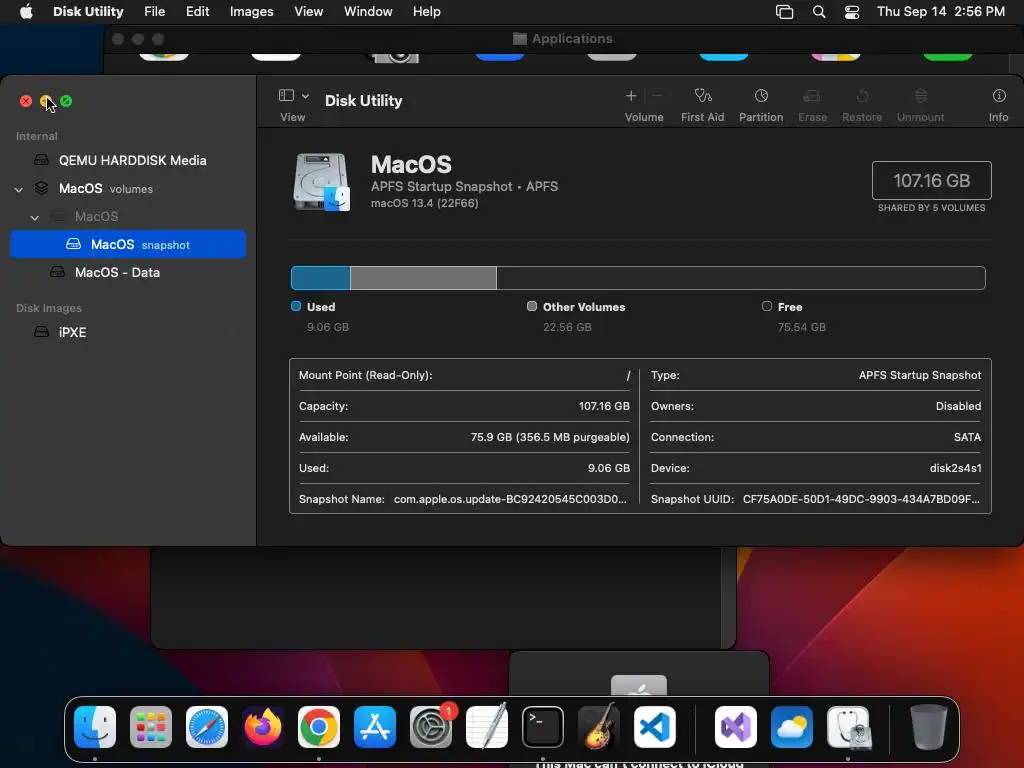The width and height of the screenshot is (1024, 768).
Task: Select the iPXE disk image
Action: [x=128, y=332]
